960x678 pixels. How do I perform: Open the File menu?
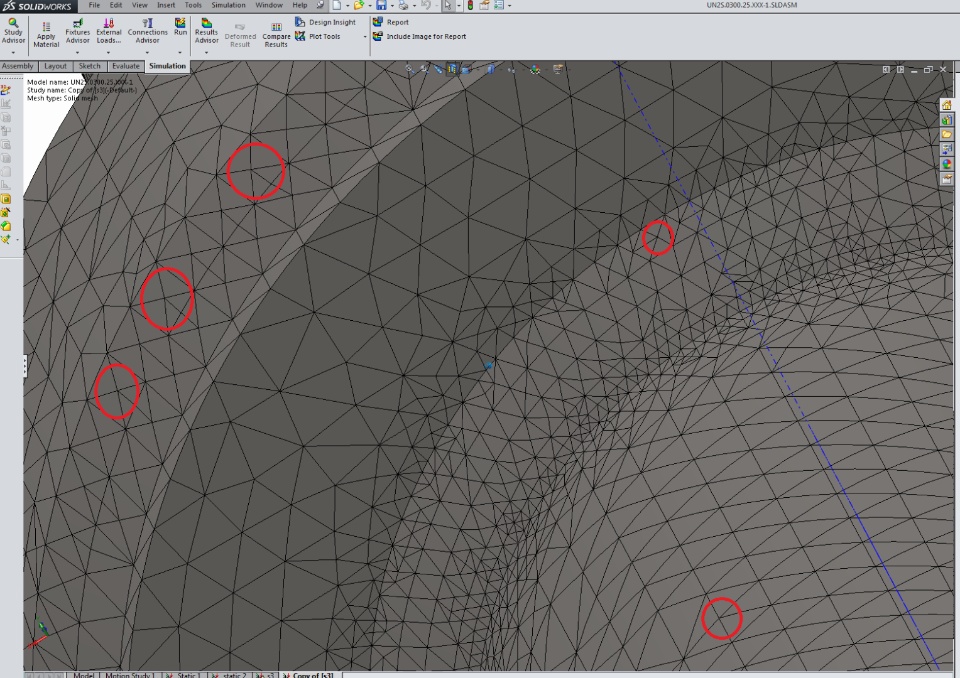[94, 5]
